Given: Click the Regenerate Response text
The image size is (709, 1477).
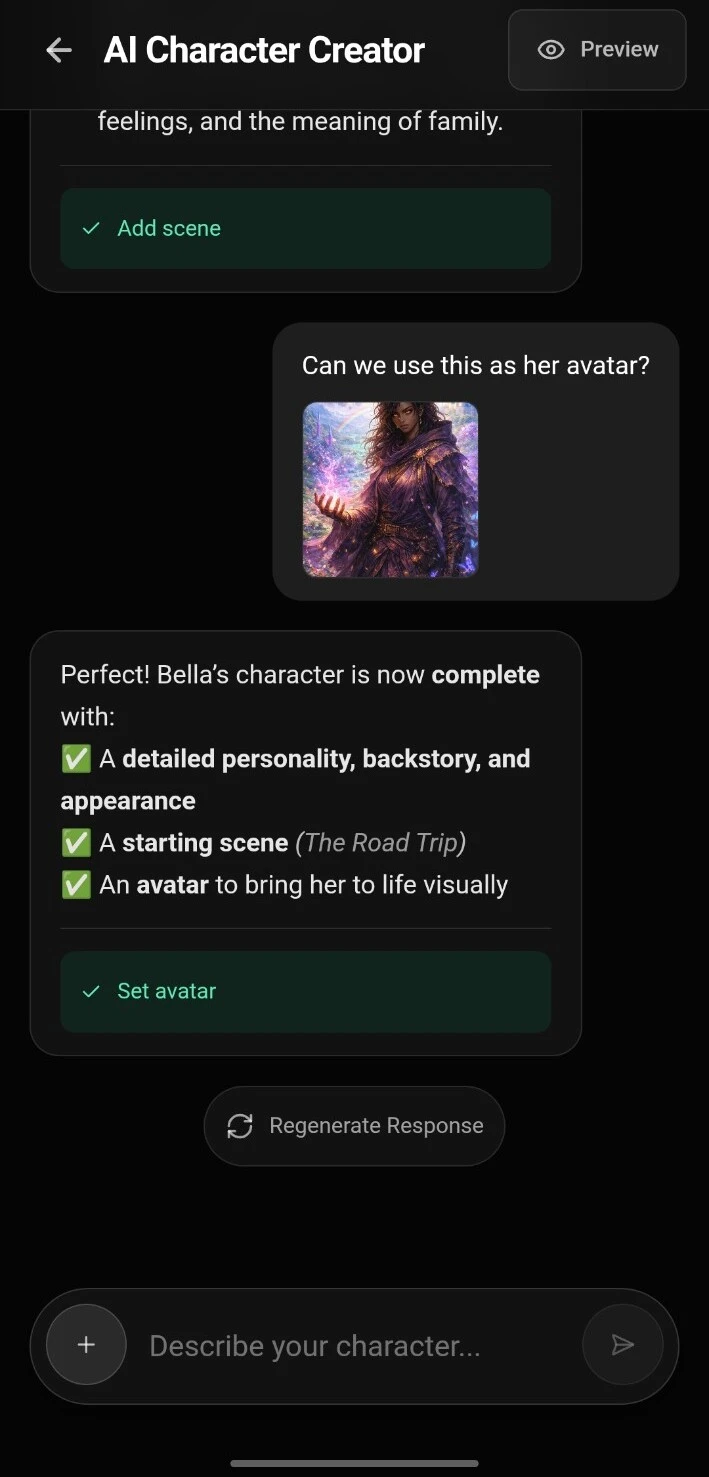Looking at the screenshot, I should click(376, 1126).
